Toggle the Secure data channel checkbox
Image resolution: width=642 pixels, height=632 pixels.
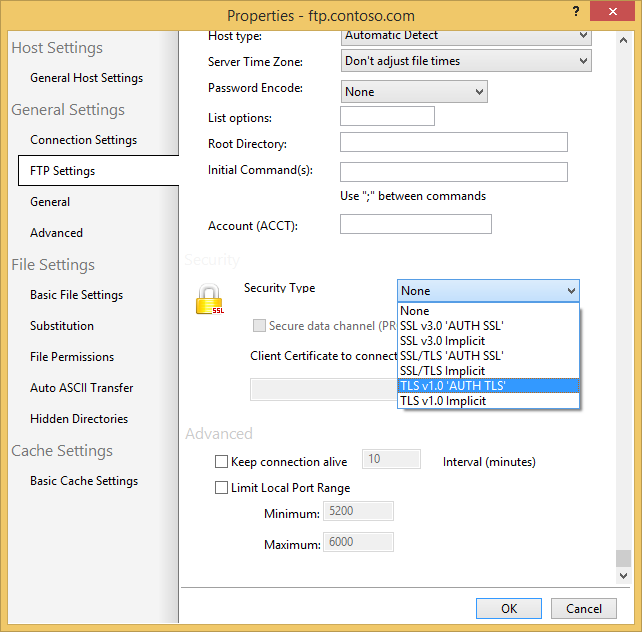pyautogui.click(x=260, y=326)
